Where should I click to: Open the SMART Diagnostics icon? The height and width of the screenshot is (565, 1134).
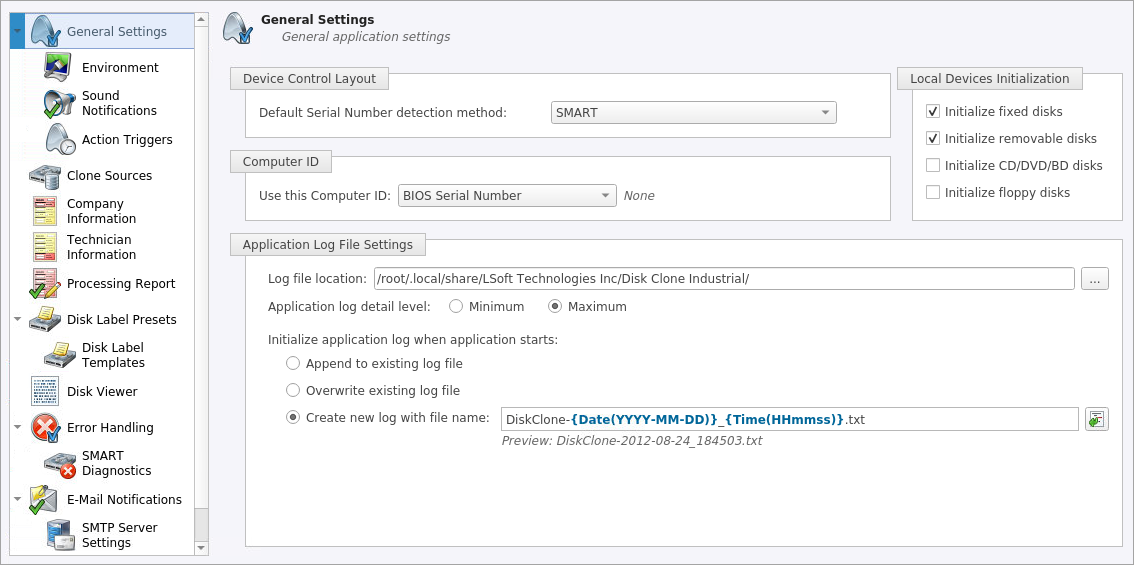coord(59,464)
